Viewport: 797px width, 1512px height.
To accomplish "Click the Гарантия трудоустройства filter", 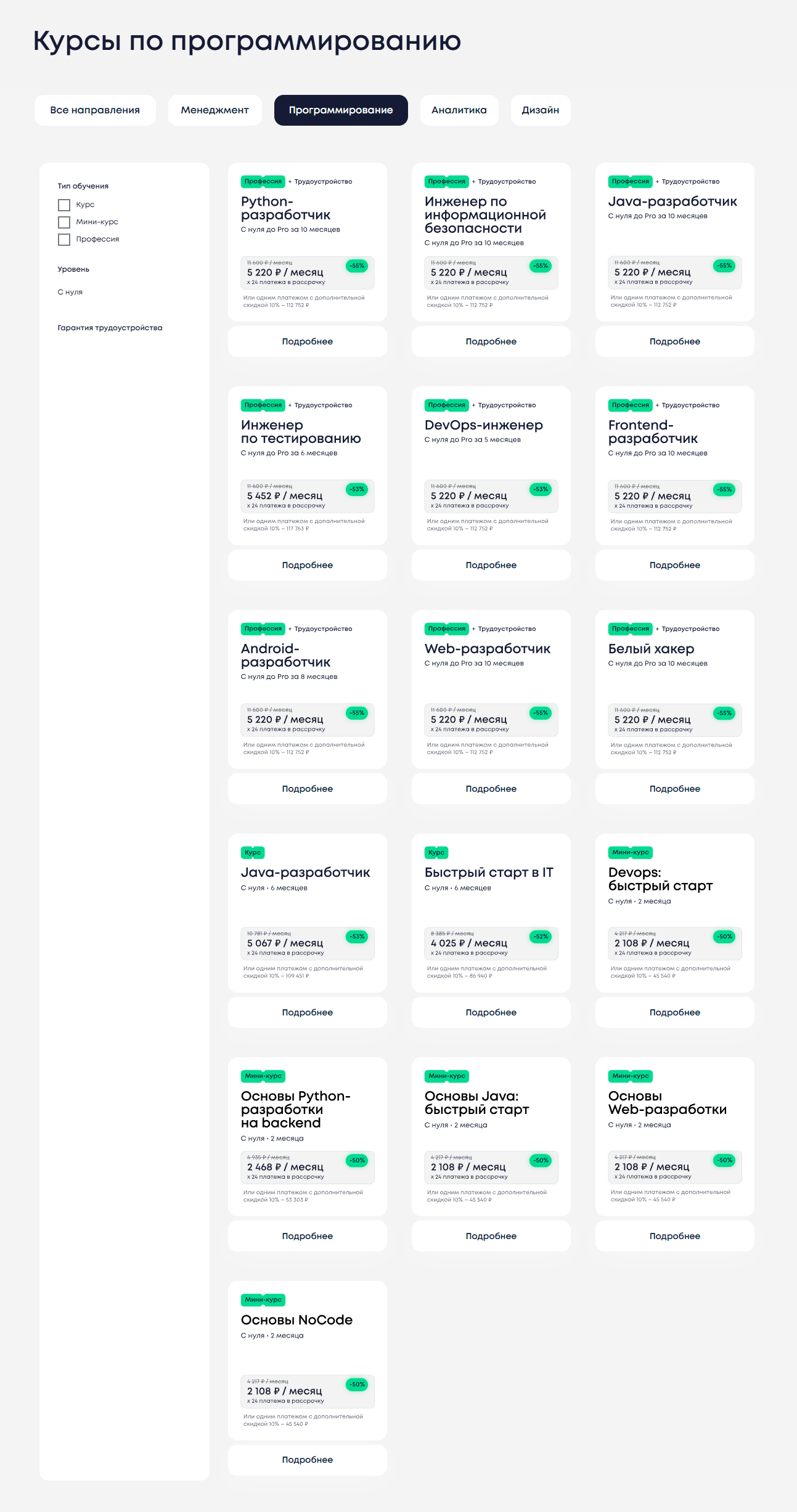I will point(110,328).
